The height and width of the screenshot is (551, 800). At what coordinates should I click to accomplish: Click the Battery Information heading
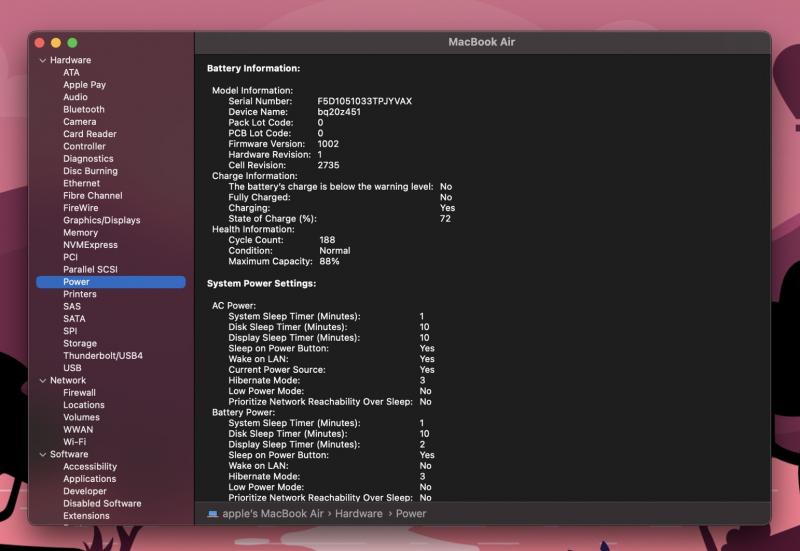[x=254, y=68]
